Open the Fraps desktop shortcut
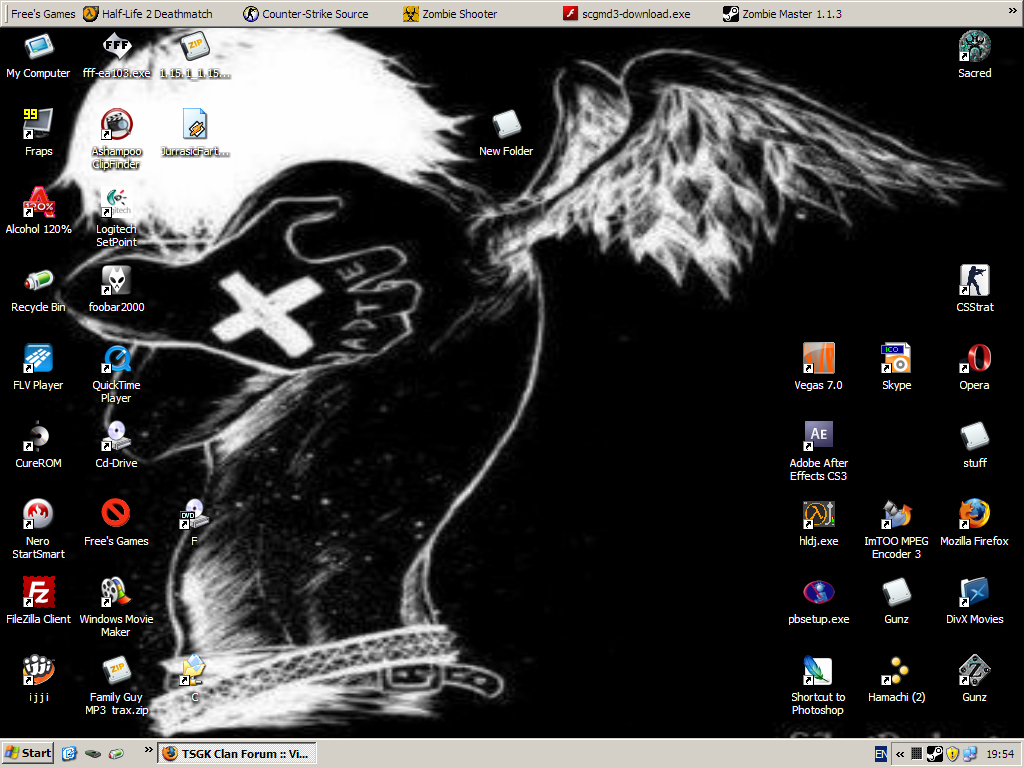The image size is (1024, 768). 38,125
